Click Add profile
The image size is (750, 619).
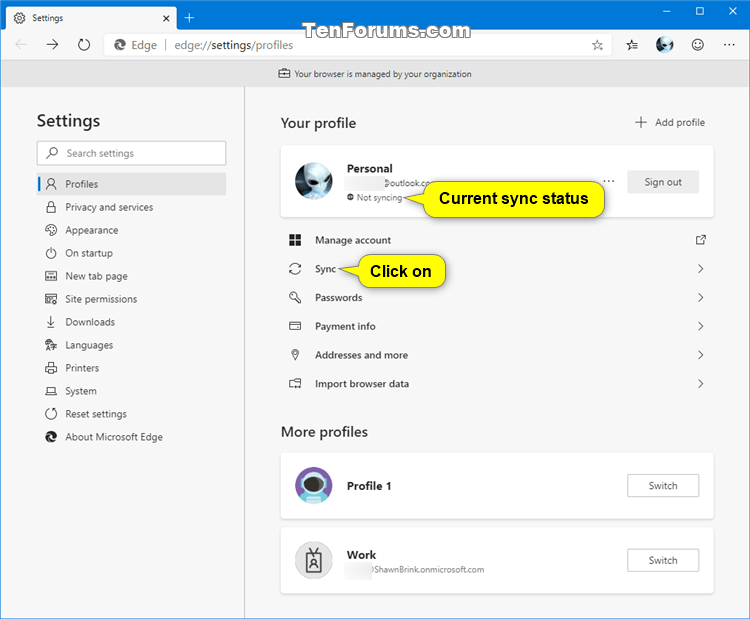(x=670, y=122)
